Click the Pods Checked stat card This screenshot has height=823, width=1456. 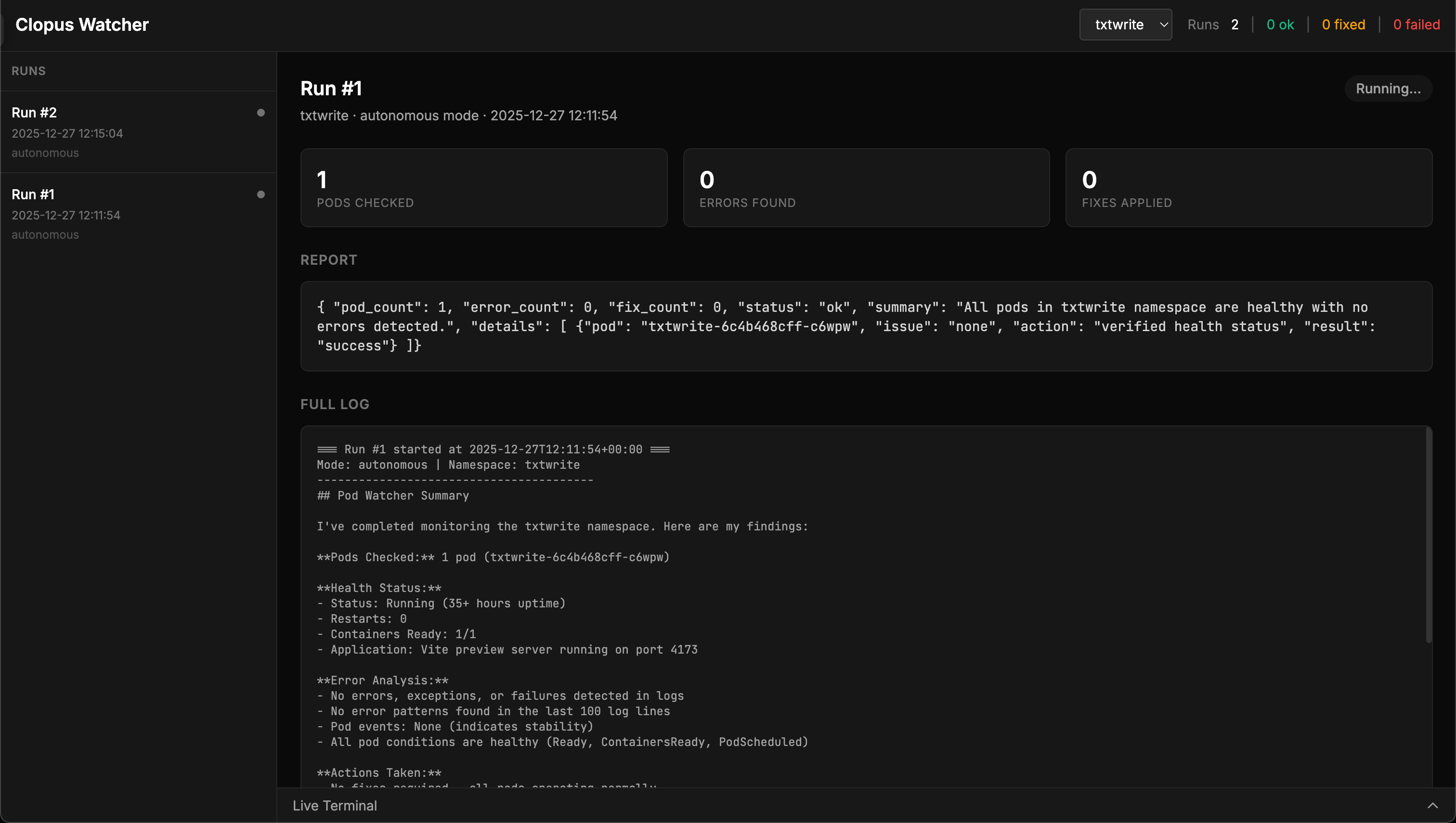483,188
